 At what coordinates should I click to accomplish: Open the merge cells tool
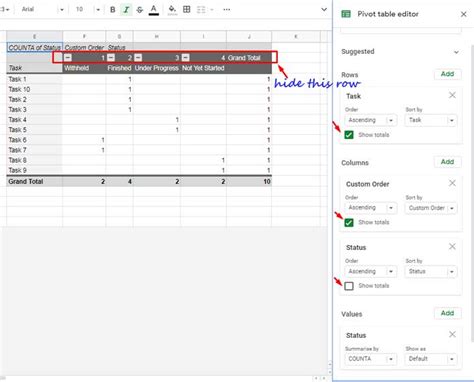tap(201, 10)
